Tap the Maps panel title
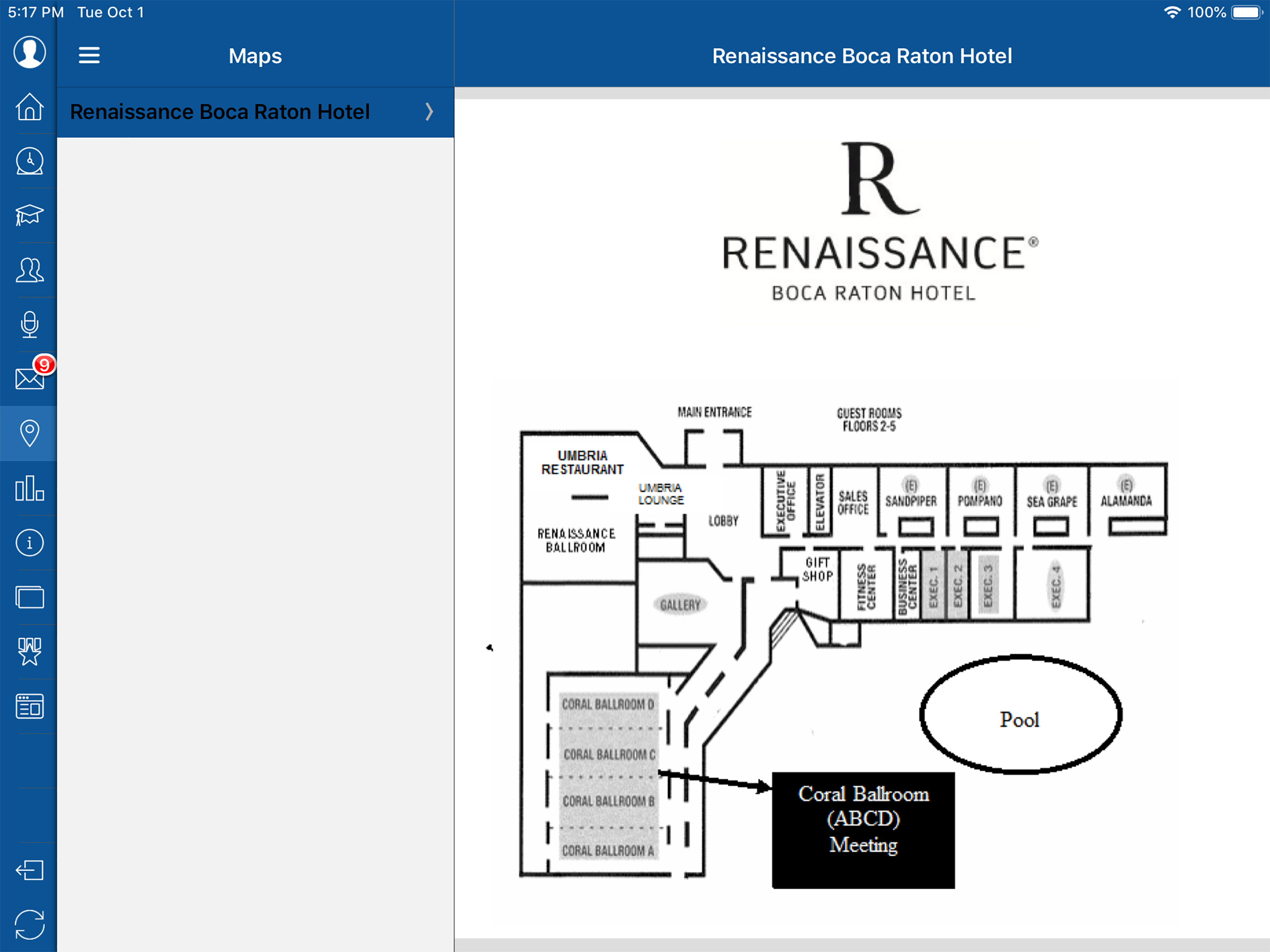1270x952 pixels. (255, 56)
